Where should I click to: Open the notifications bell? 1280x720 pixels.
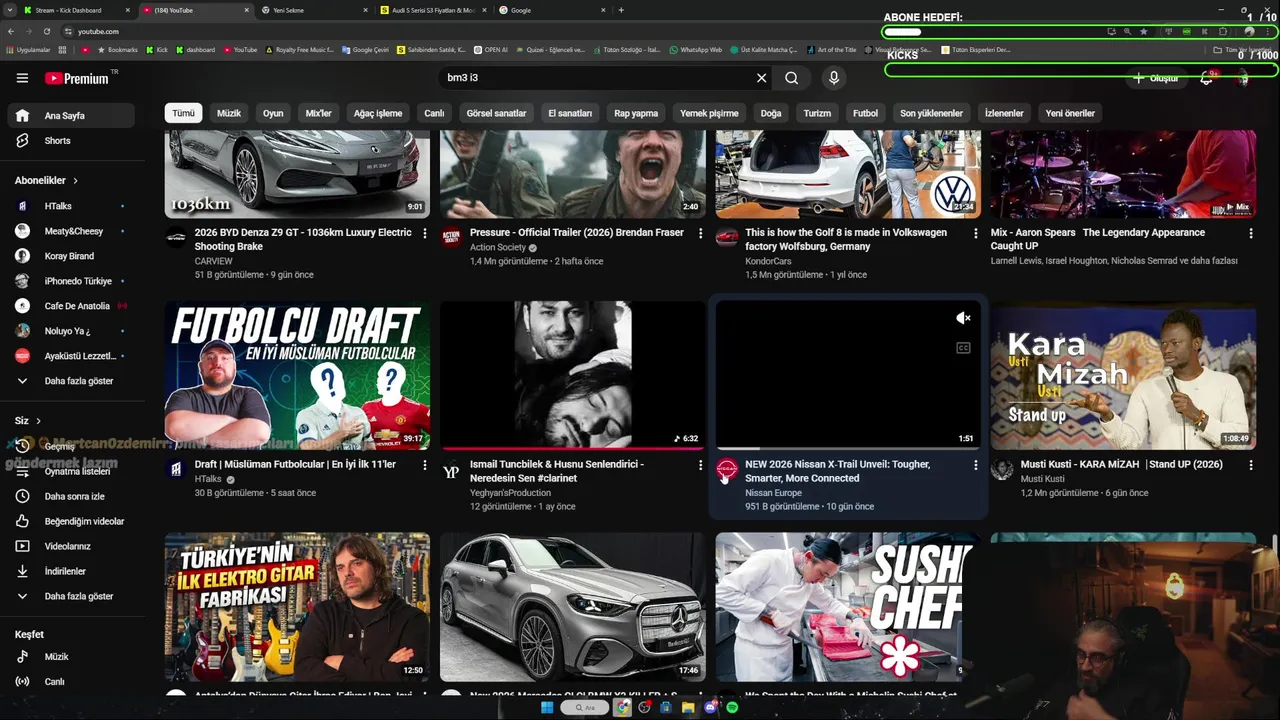coord(1207,78)
